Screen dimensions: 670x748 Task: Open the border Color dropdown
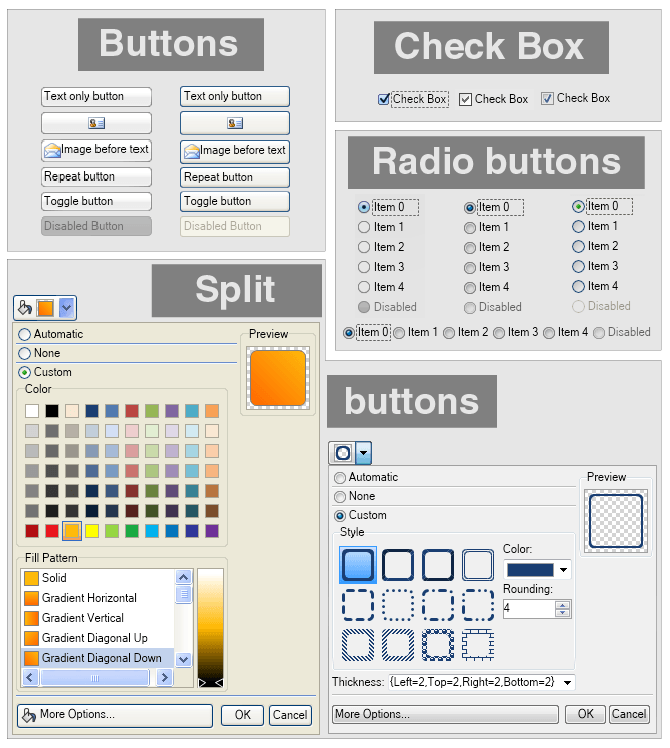[563, 570]
